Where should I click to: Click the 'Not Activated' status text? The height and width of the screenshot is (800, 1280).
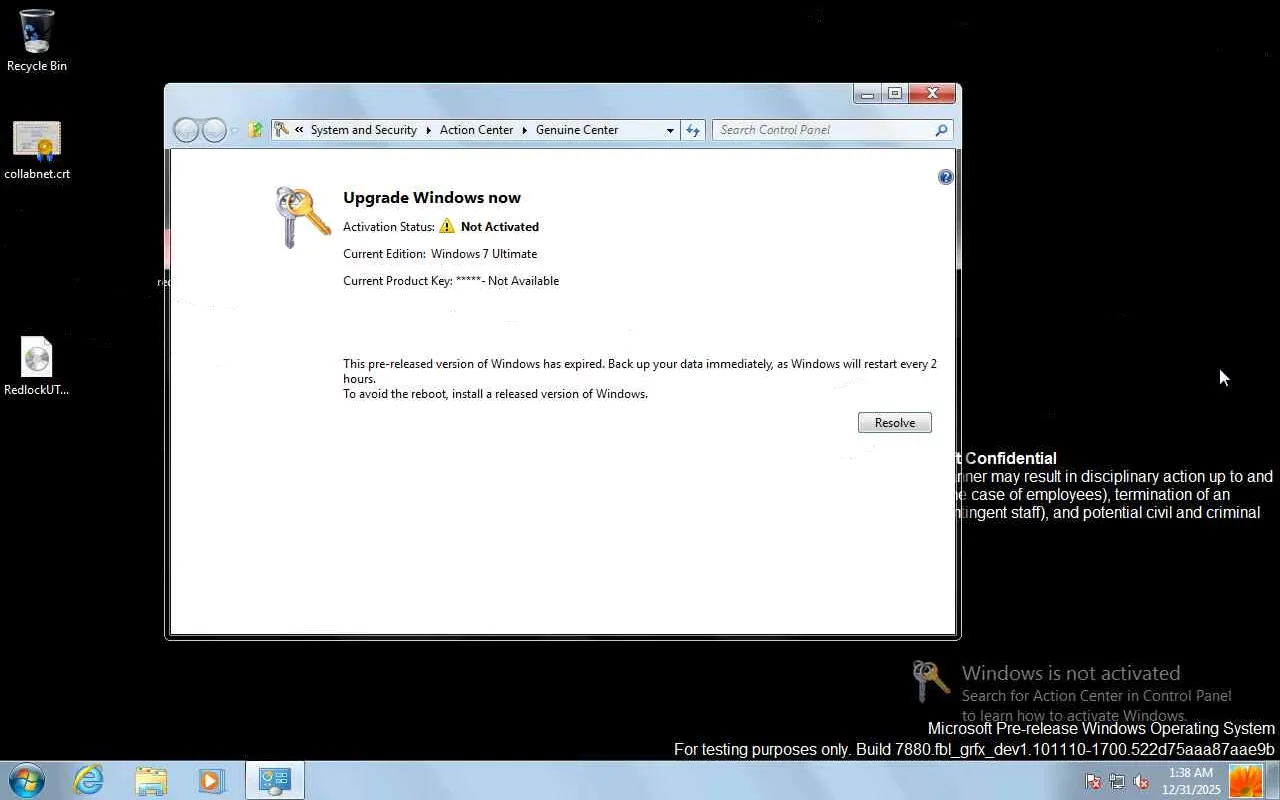coord(500,227)
